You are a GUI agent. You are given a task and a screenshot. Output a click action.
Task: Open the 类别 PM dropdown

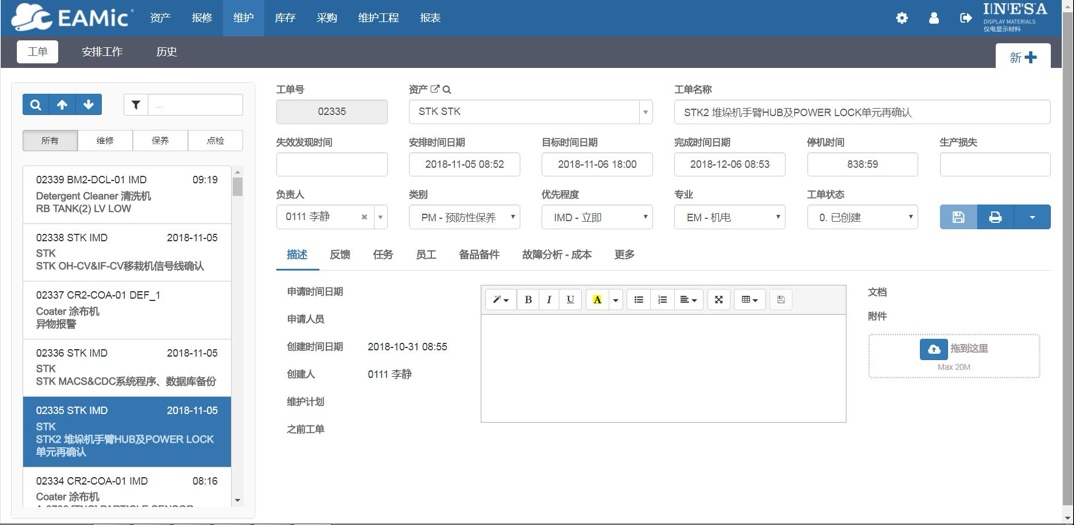pyautogui.click(x=464, y=217)
